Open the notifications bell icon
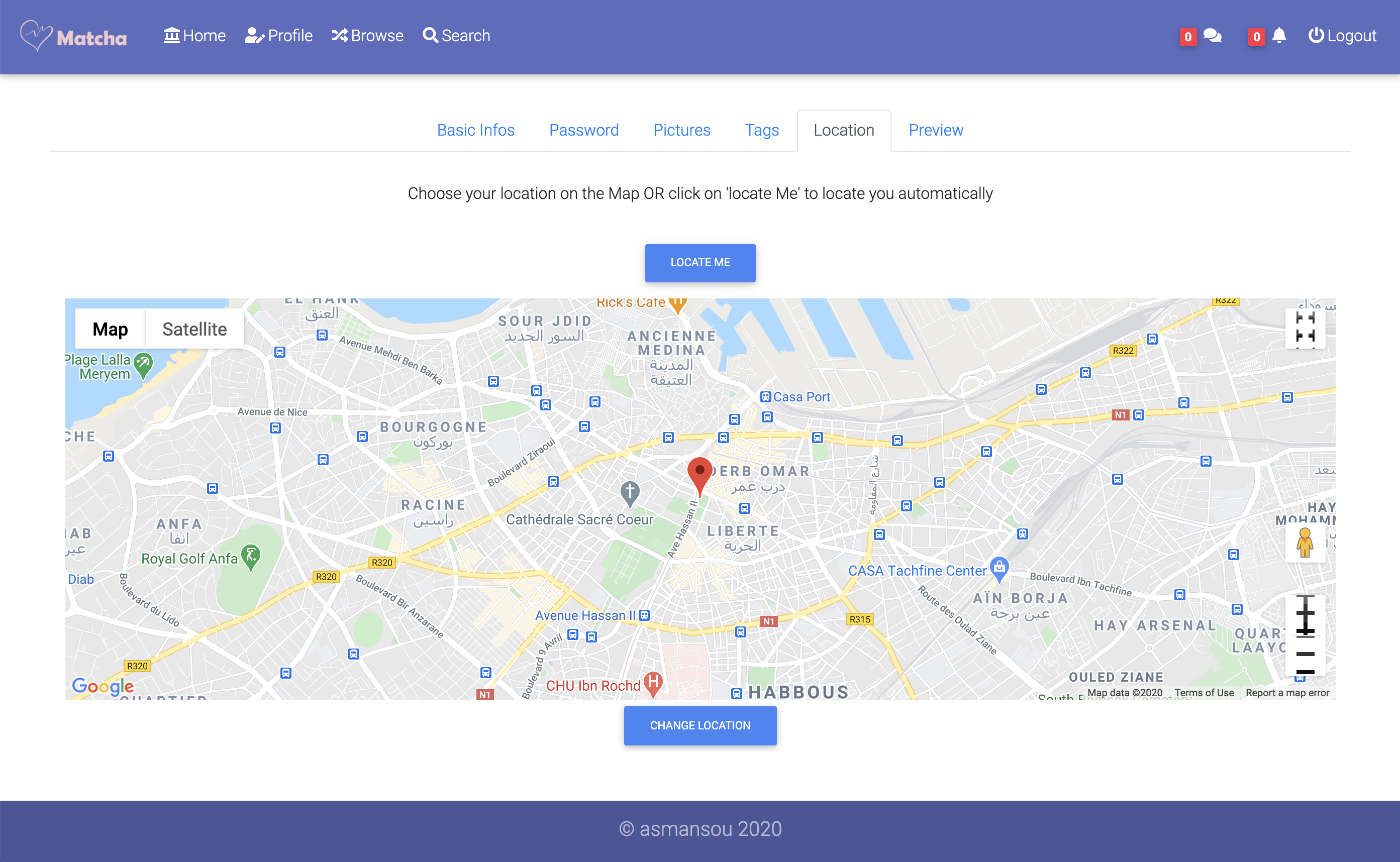Viewport: 1400px width, 862px height. click(x=1279, y=36)
